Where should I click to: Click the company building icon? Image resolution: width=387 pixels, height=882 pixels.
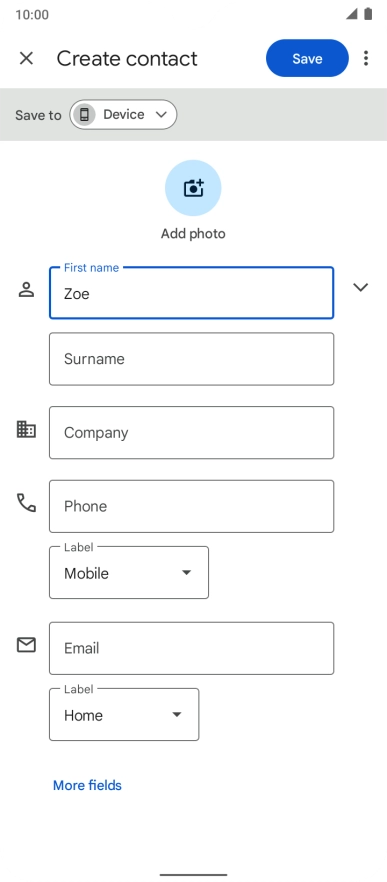[26, 430]
